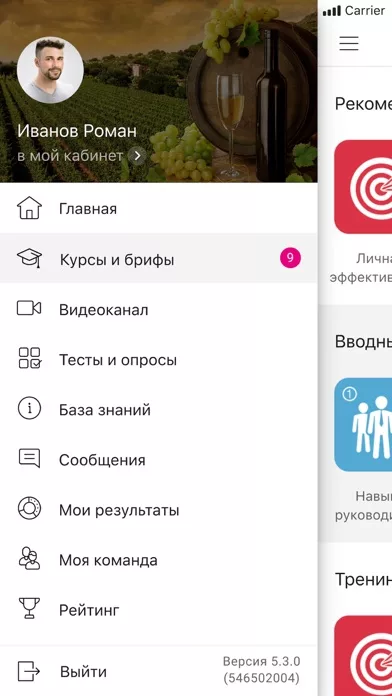The height and width of the screenshot is (696, 392).
Task: Open База знаний menu item
Action: (x=158, y=409)
